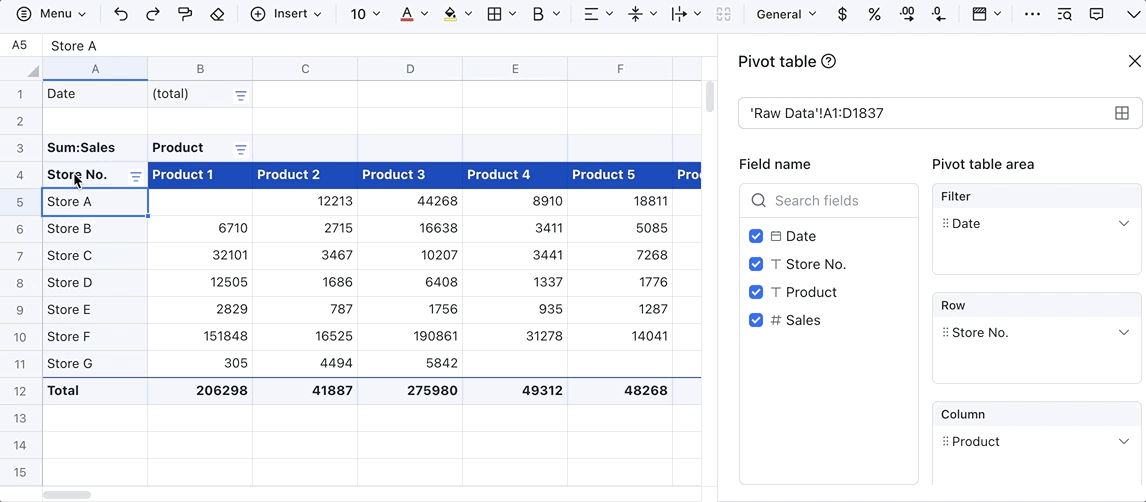Open the font size 10 dropdown
The height and width of the screenshot is (502, 1146).
366,14
